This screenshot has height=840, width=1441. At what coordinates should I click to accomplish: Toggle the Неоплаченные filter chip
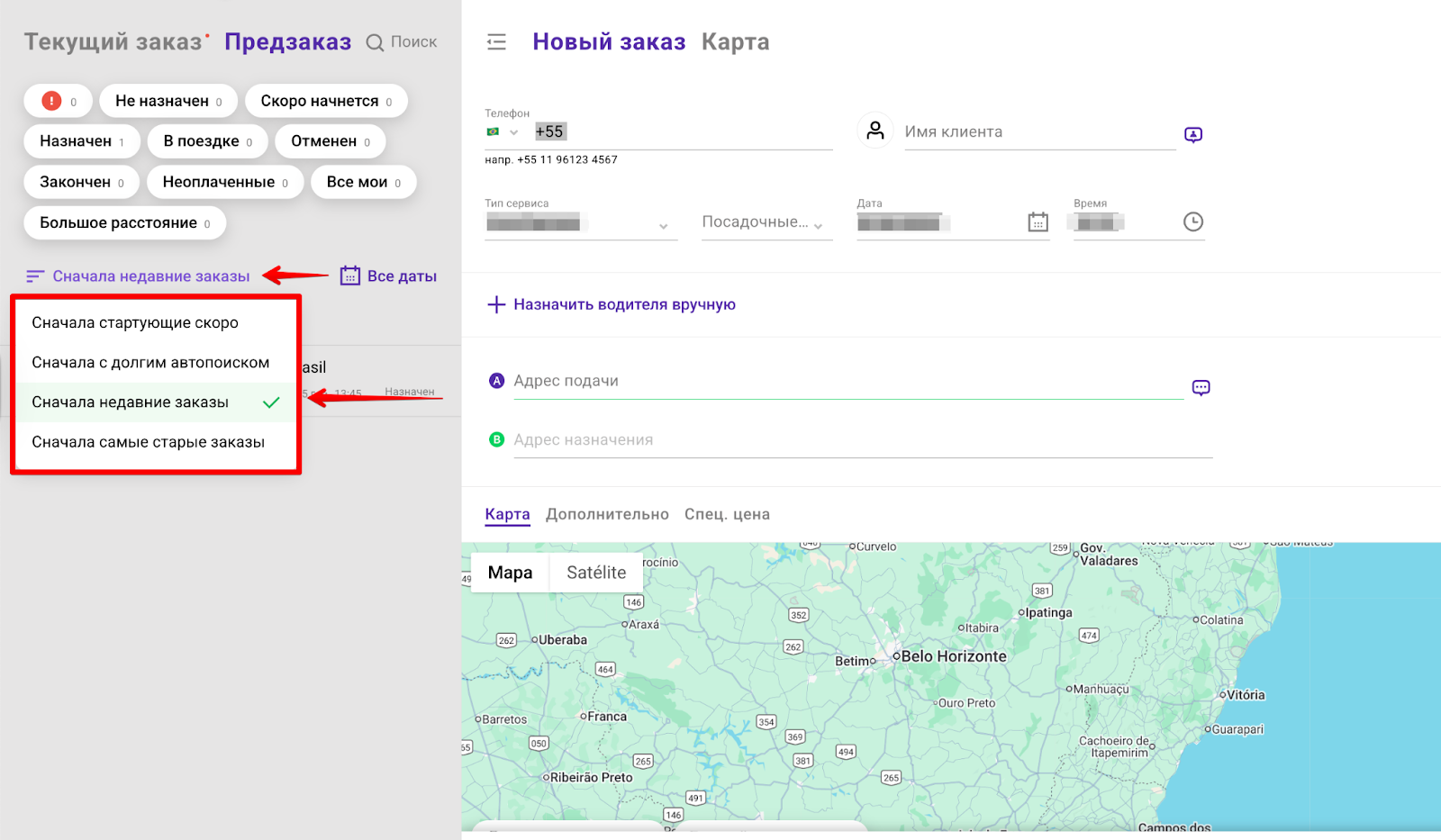225,182
